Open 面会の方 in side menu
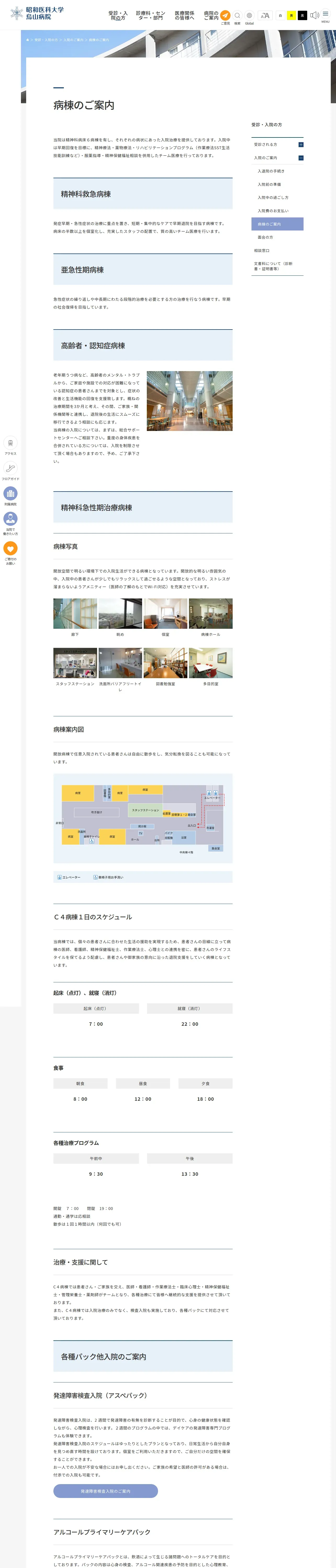 (265, 237)
